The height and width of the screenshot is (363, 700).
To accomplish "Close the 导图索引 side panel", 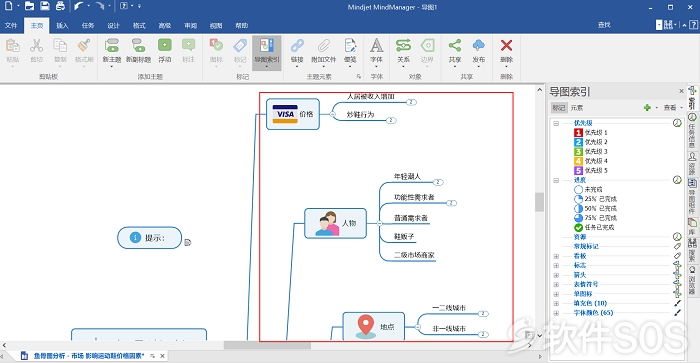I will 681,91.
